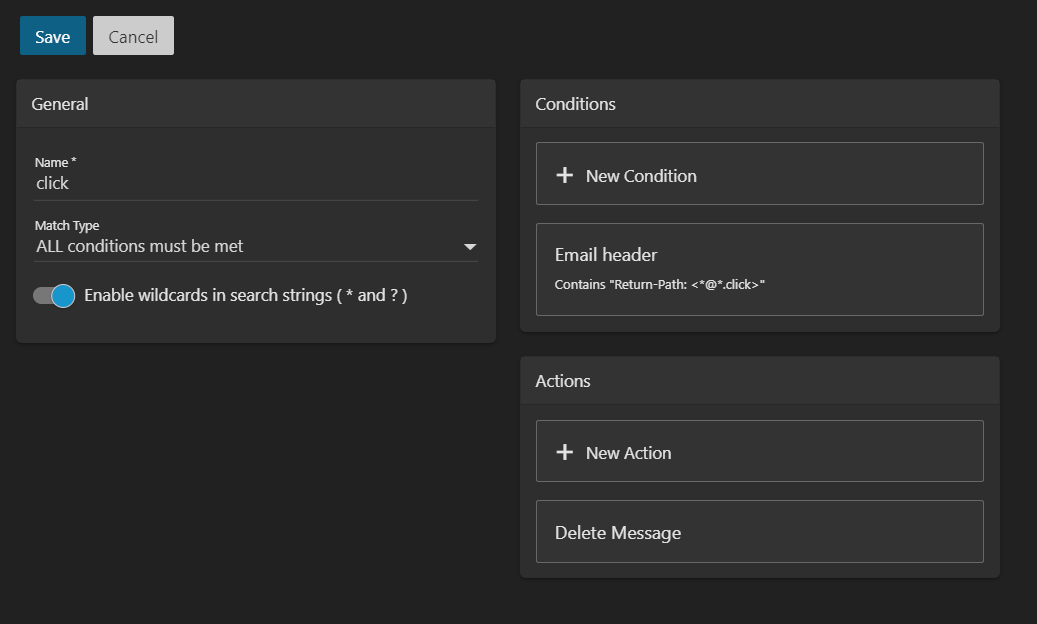Image resolution: width=1037 pixels, height=624 pixels.
Task: Click the plus icon beside New Condition
Action: coord(564,175)
